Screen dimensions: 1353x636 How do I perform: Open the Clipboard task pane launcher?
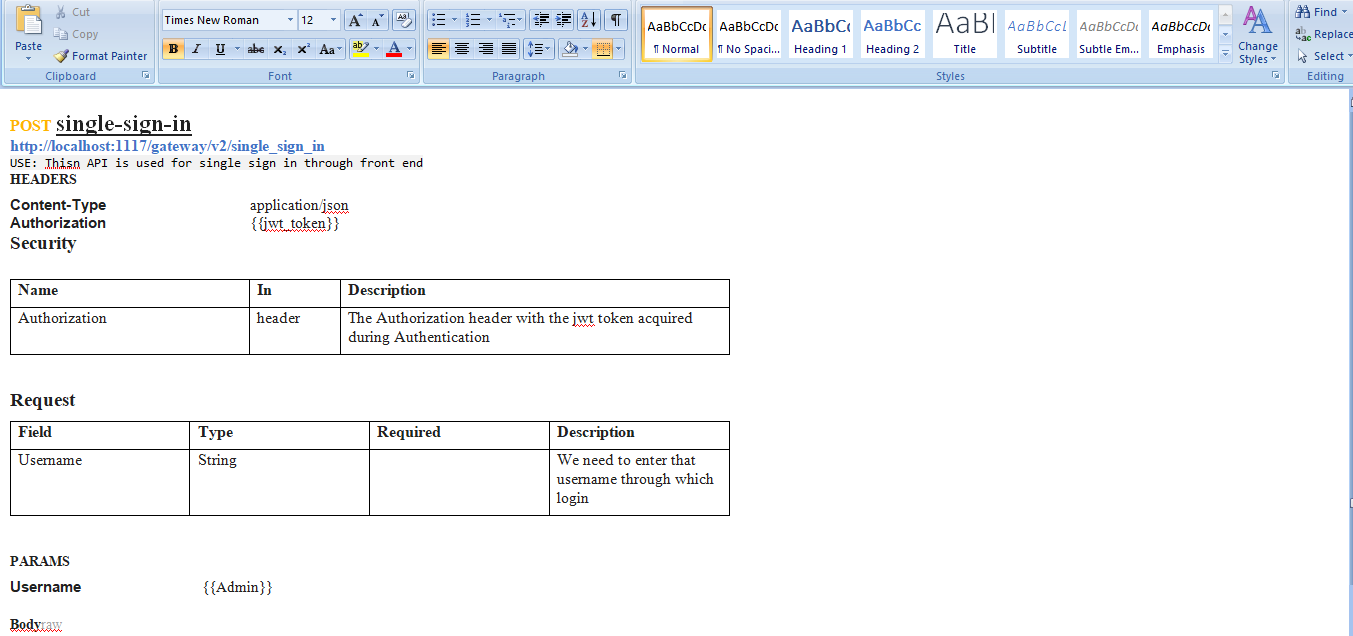[x=146, y=76]
